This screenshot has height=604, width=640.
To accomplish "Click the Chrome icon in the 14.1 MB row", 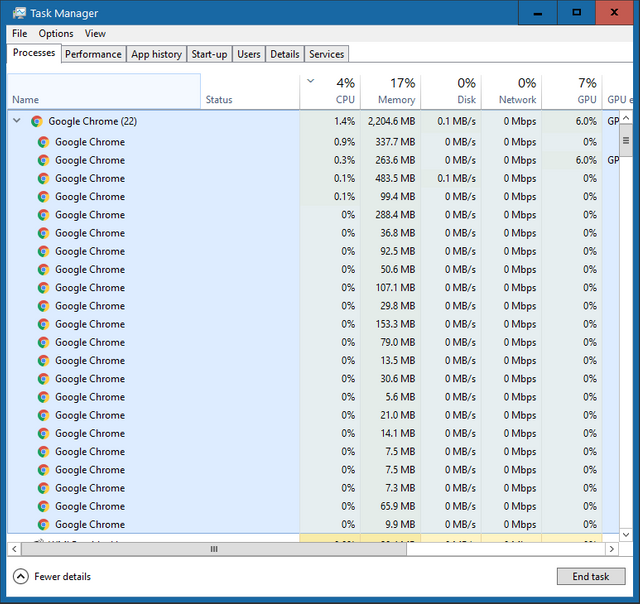I will point(43,433).
